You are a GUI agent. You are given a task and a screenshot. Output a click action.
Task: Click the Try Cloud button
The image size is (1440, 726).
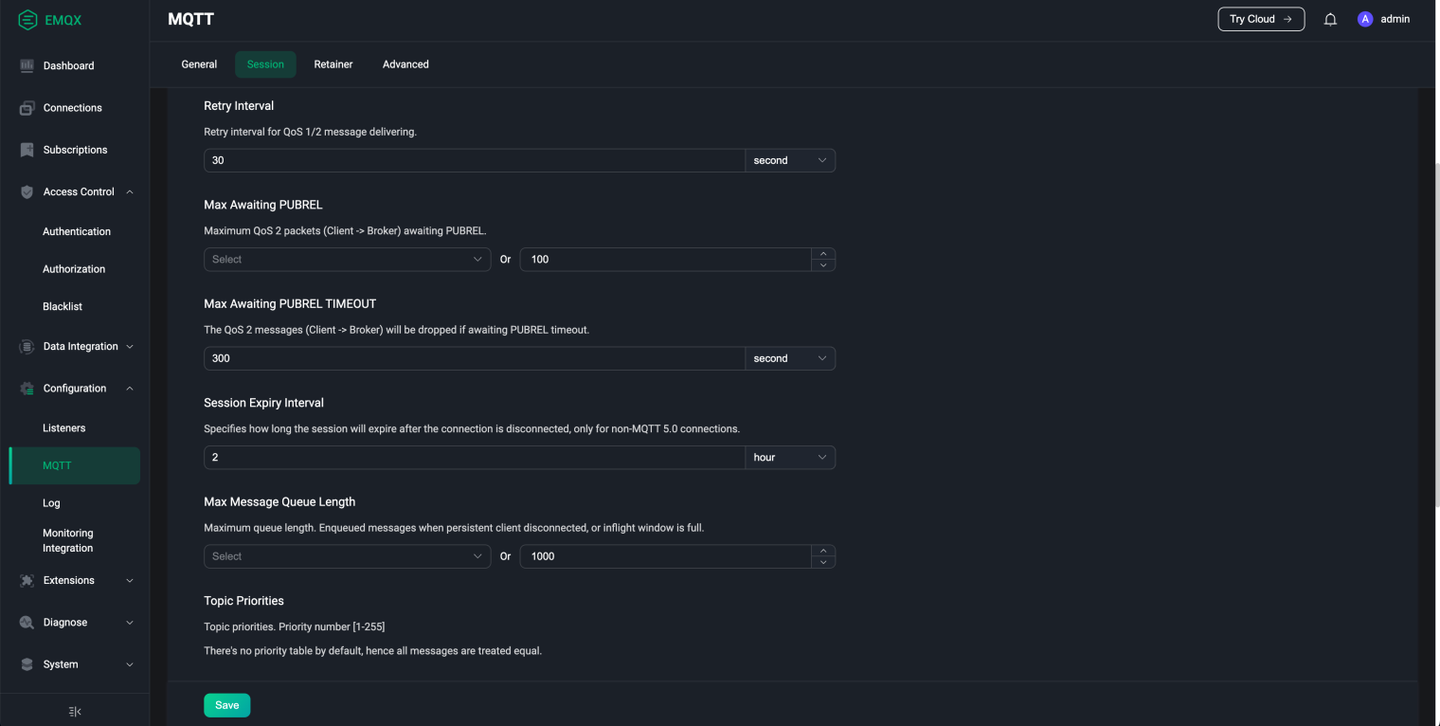pos(1260,19)
